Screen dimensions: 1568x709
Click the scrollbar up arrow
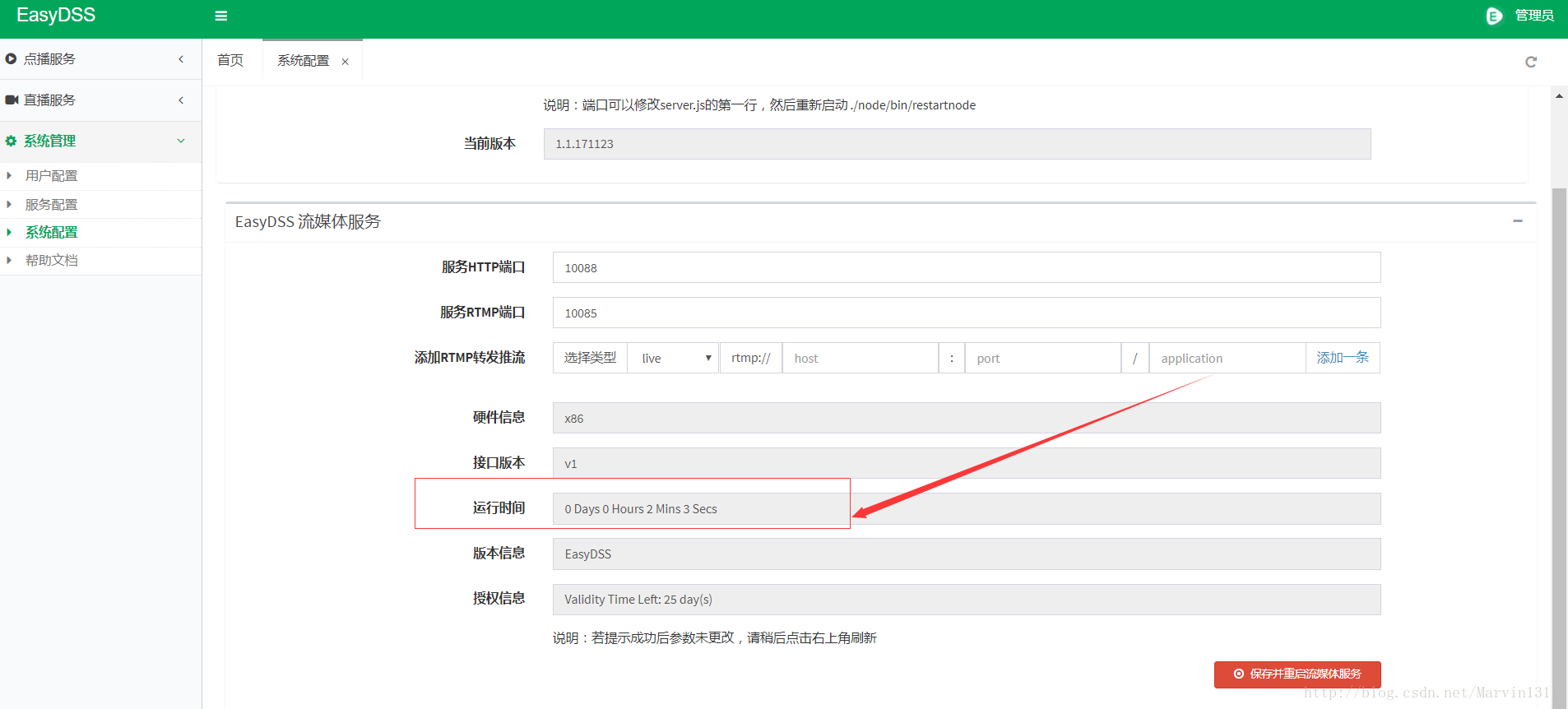pyautogui.click(x=1559, y=96)
